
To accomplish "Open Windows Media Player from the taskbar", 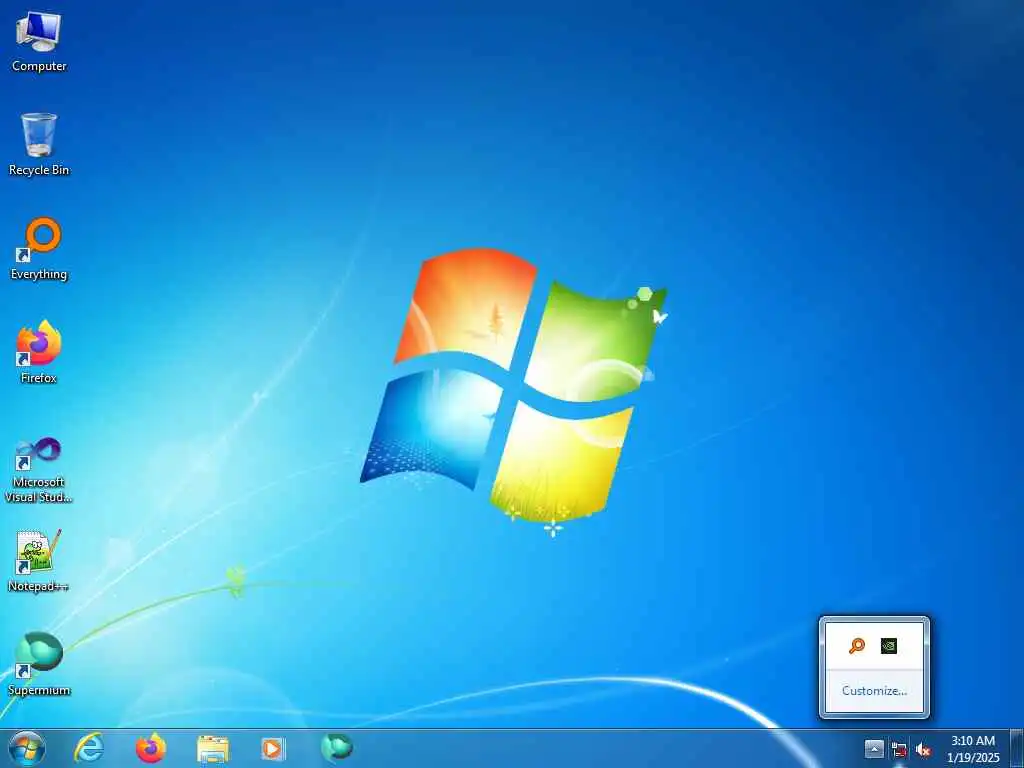I will pyautogui.click(x=273, y=748).
